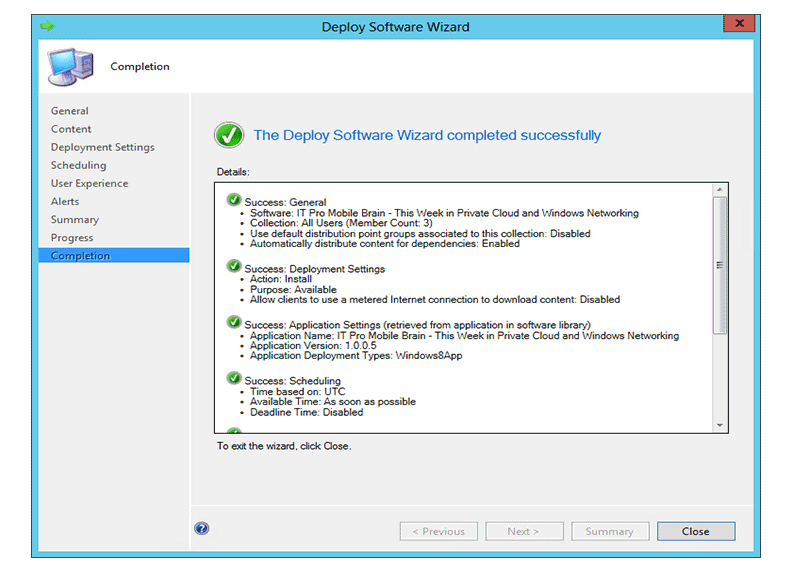Image resolution: width=800 pixels, height=569 pixels.
Task: Click the 'Action: Install' line
Action: 281,279
